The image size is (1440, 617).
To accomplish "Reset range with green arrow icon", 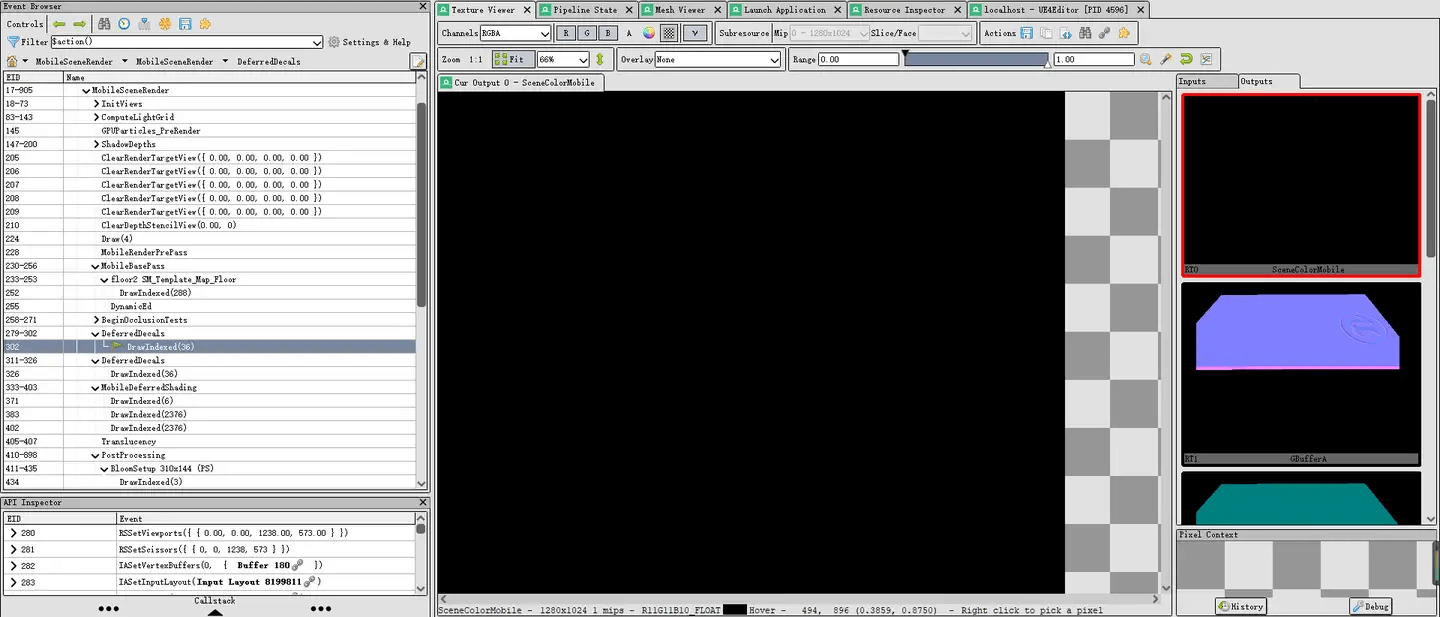I will coord(1186,60).
